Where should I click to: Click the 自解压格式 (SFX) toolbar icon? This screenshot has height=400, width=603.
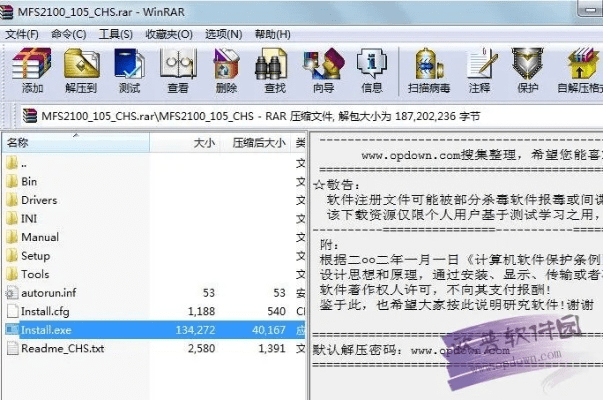[x=583, y=64]
